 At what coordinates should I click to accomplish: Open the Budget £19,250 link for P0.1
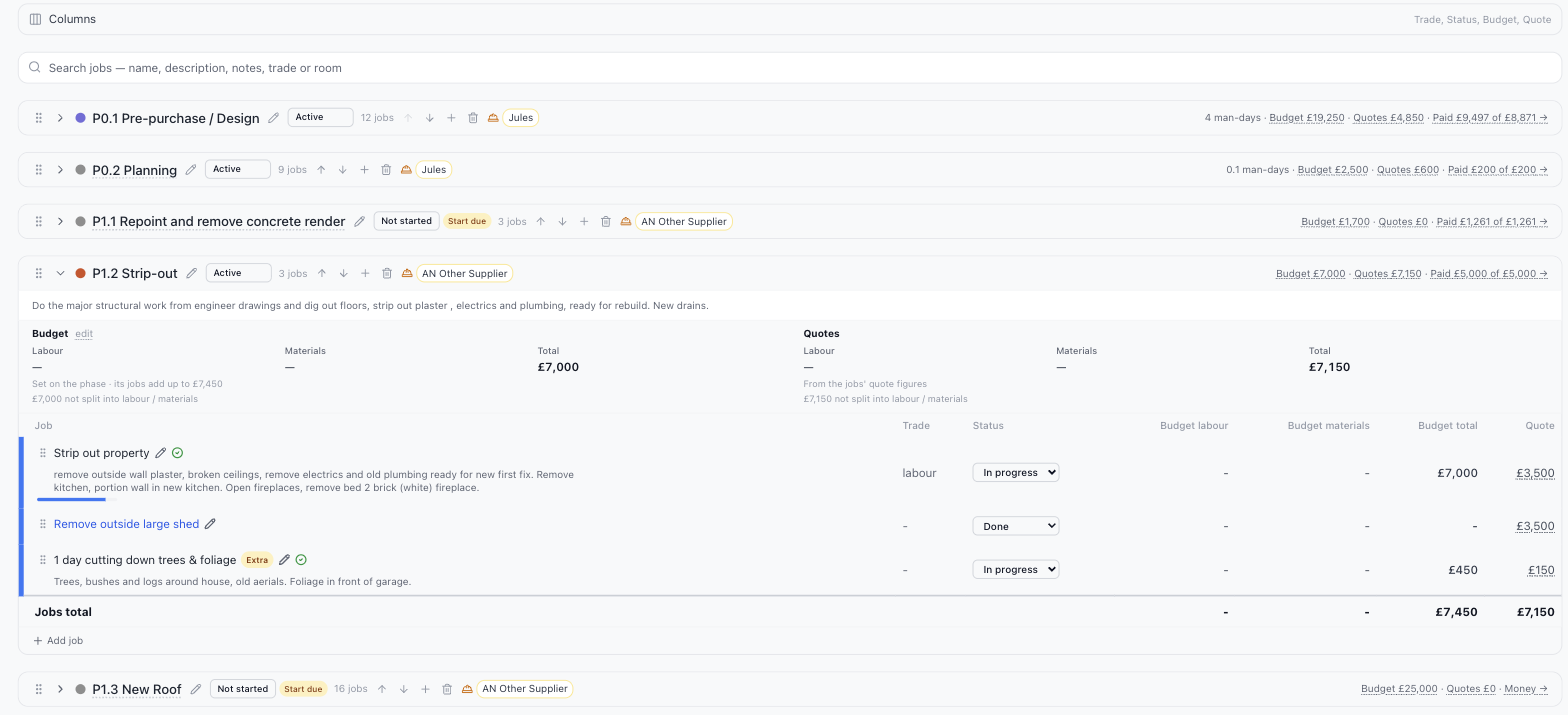1307,118
